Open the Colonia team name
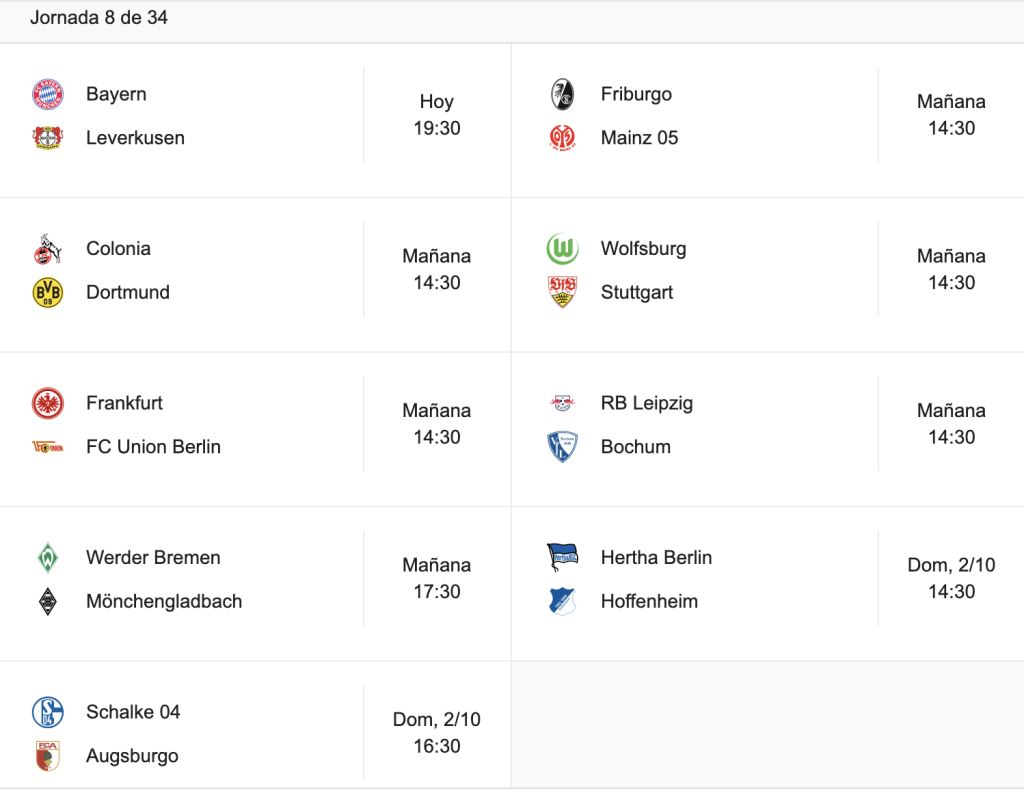This screenshot has width=1024, height=793. point(118,248)
